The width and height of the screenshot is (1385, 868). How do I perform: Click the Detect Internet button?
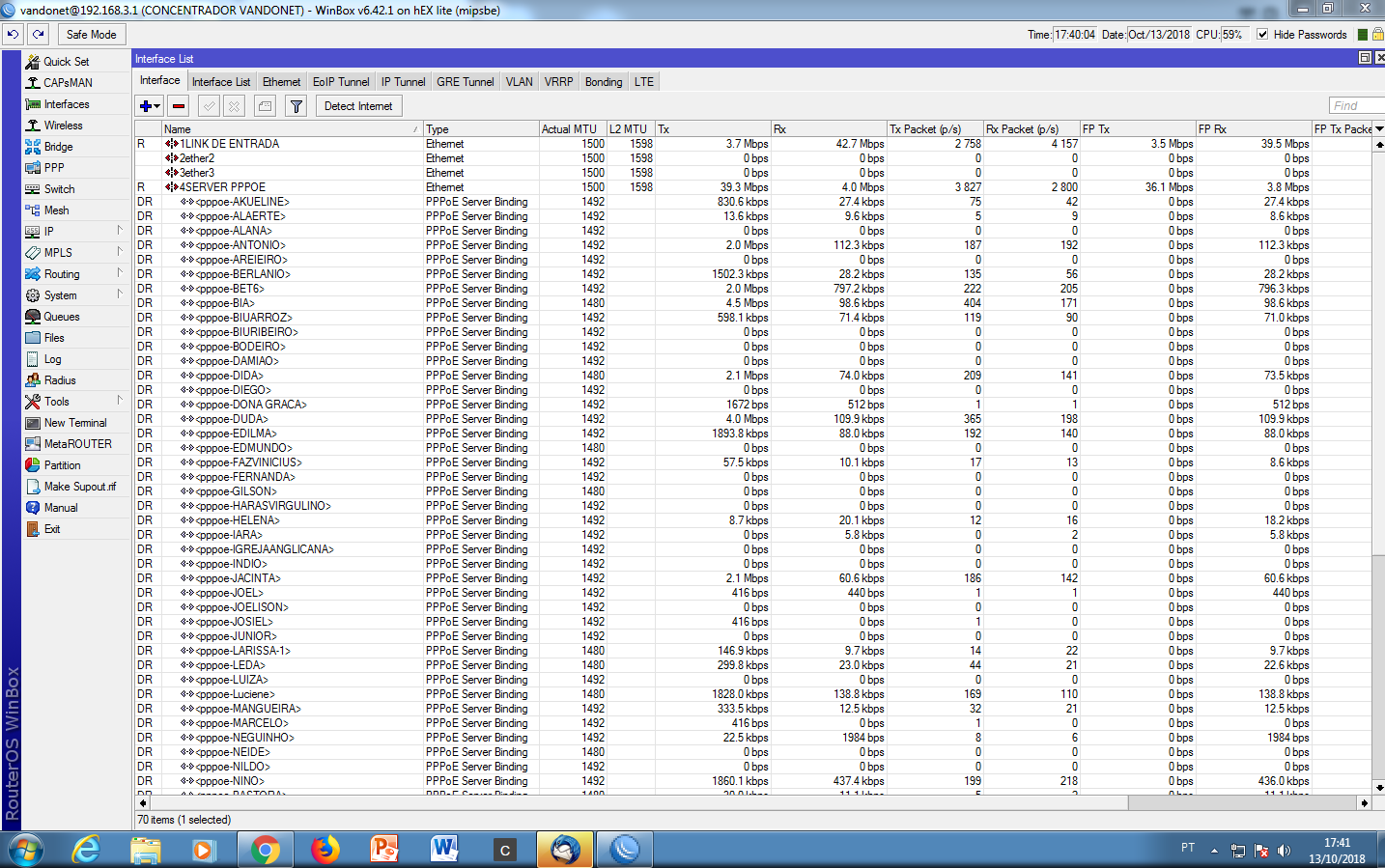[x=358, y=106]
